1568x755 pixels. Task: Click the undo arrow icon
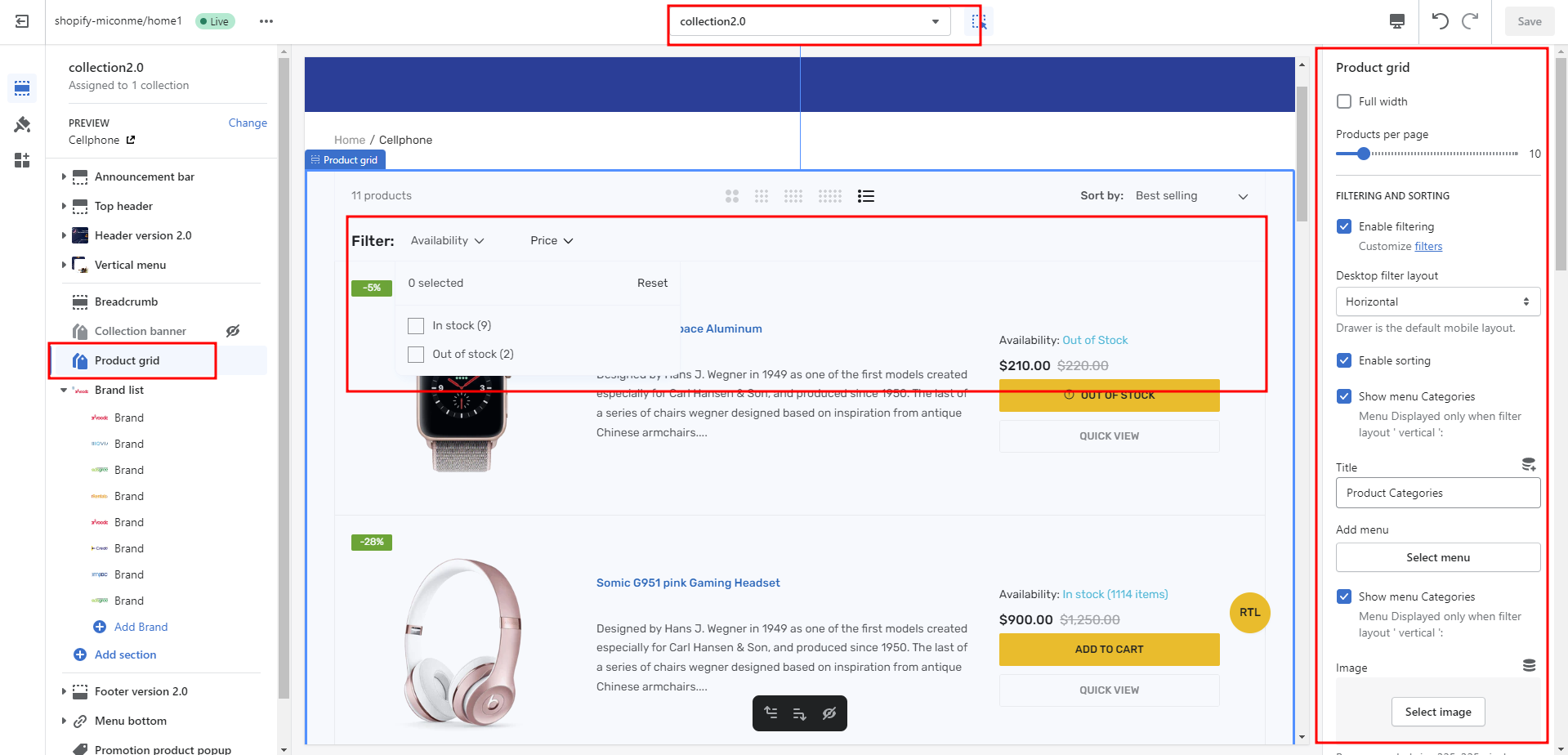coord(1440,21)
